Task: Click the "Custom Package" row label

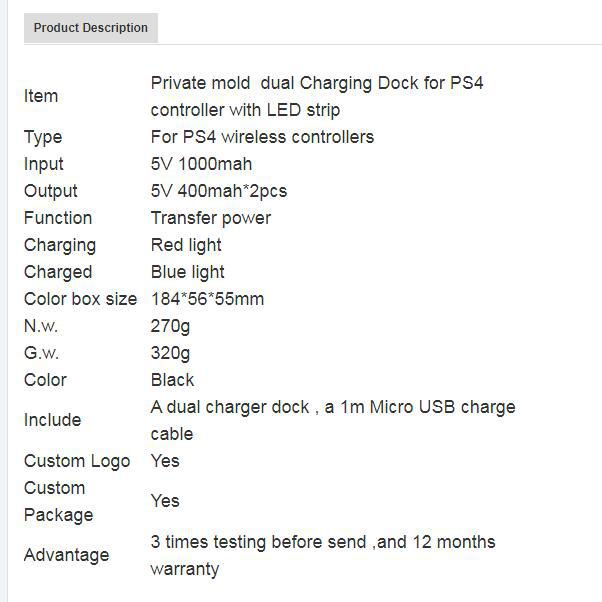Action: coord(58,501)
